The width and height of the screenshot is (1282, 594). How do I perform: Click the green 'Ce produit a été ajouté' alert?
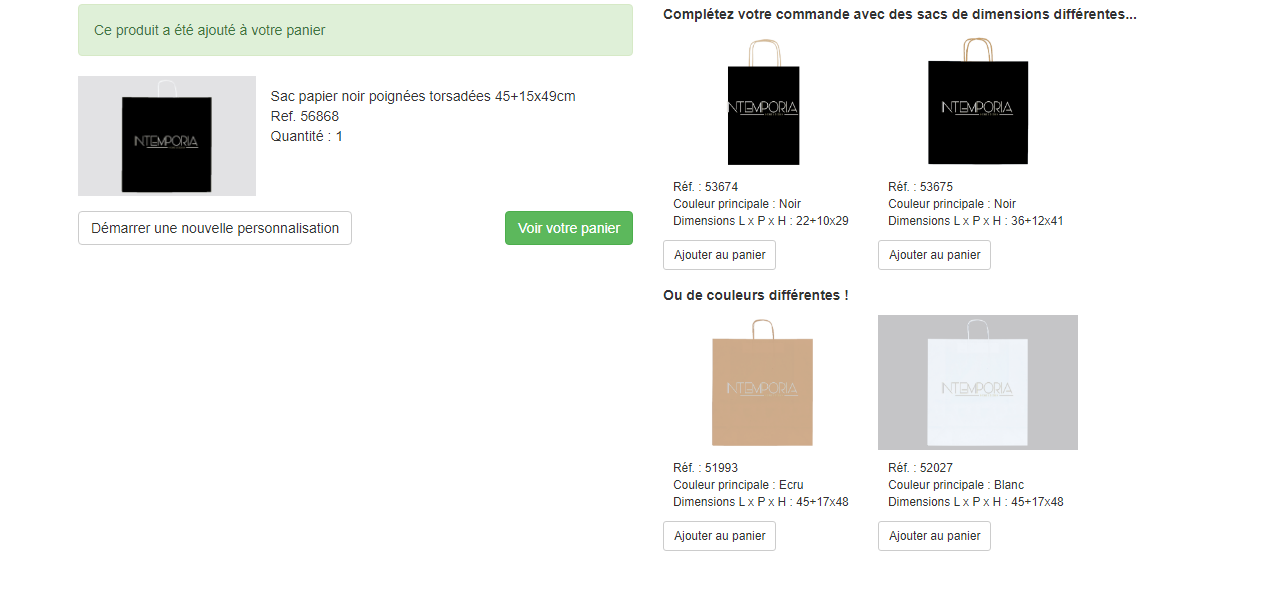[355, 30]
